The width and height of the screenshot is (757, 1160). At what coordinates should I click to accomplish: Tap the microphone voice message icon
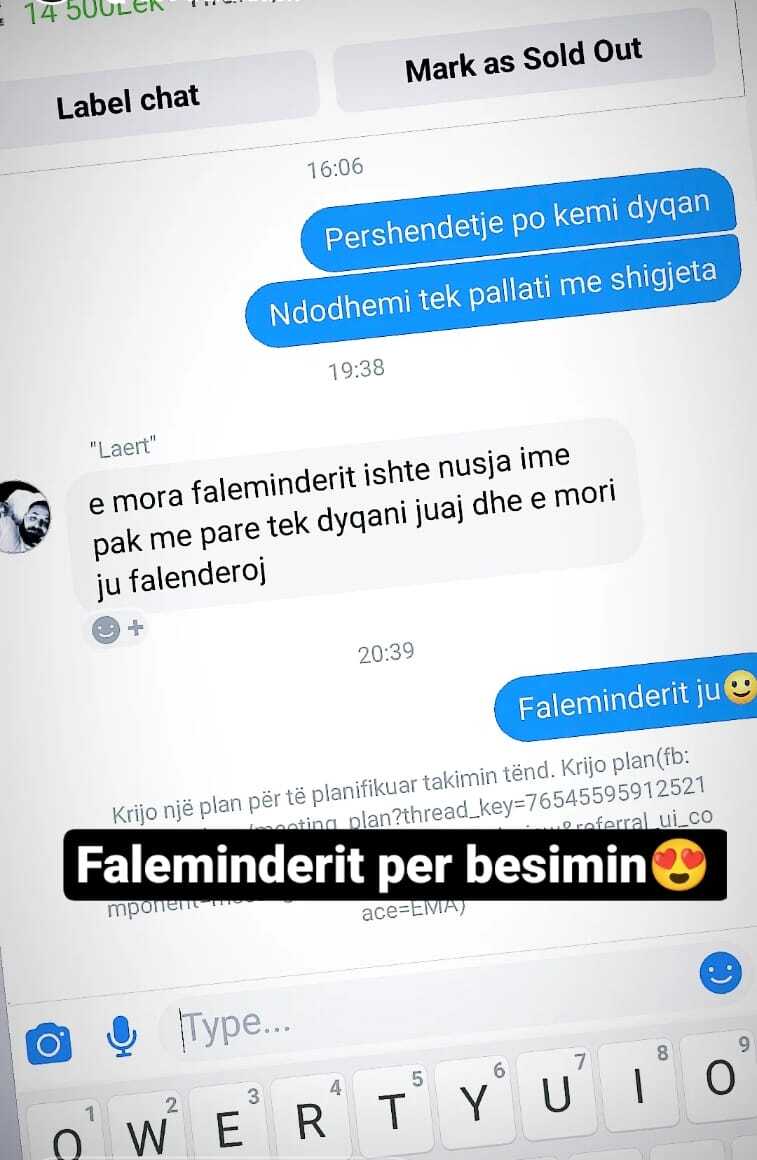point(121,1036)
